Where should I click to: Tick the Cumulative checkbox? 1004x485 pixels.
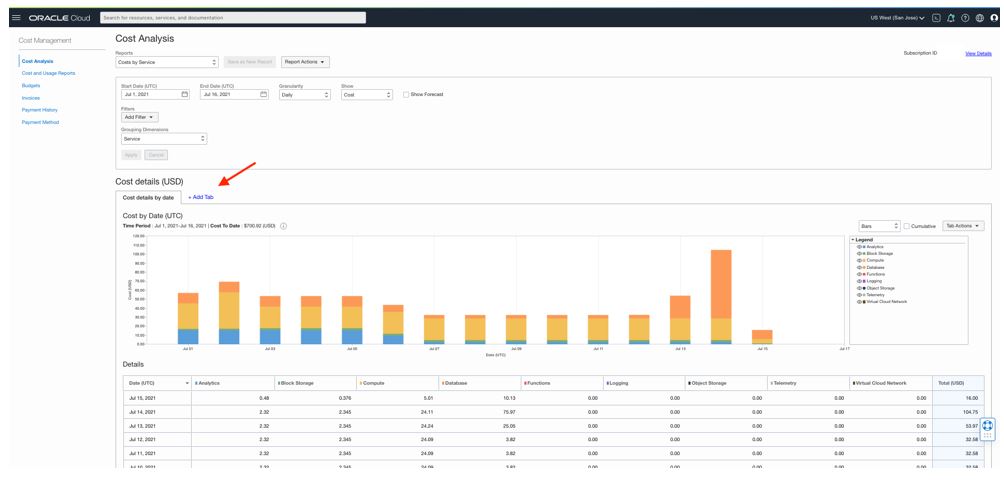click(x=907, y=226)
